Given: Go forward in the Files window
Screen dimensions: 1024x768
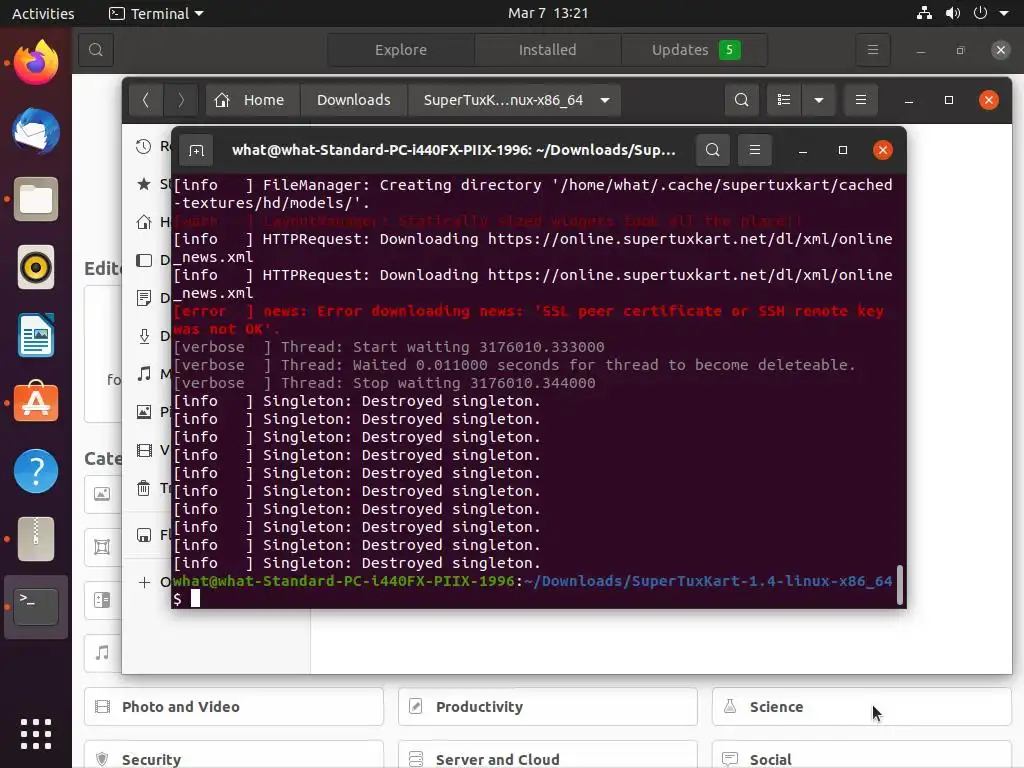Looking at the screenshot, I should click(181, 100).
